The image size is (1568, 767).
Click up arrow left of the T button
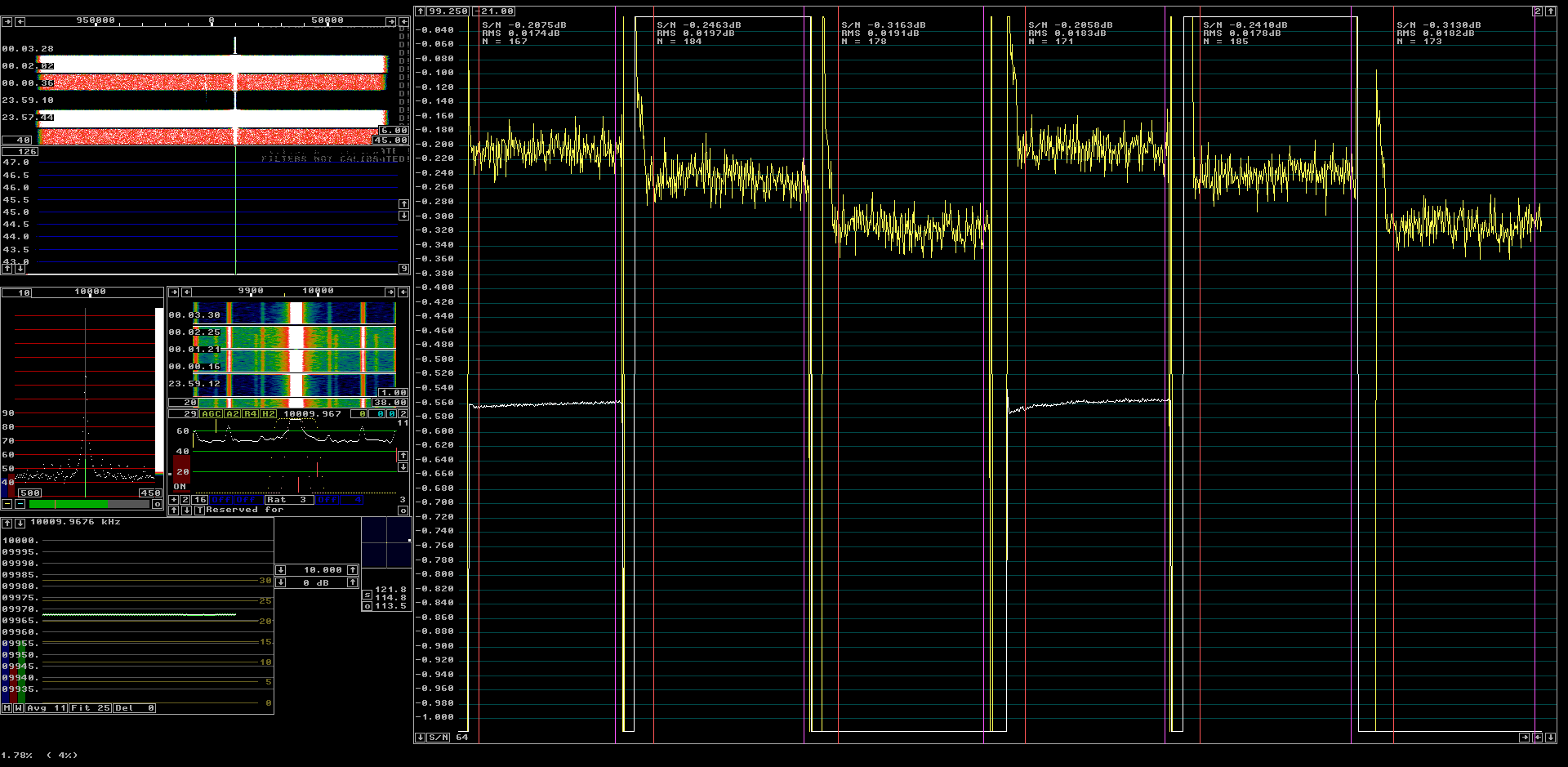tap(173, 510)
